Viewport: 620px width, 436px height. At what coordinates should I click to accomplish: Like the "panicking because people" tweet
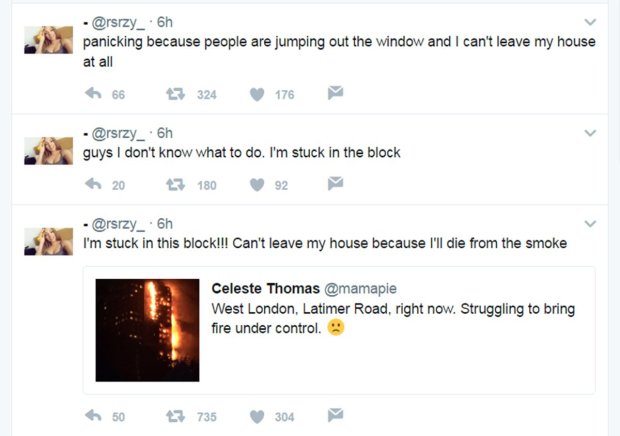point(257,94)
